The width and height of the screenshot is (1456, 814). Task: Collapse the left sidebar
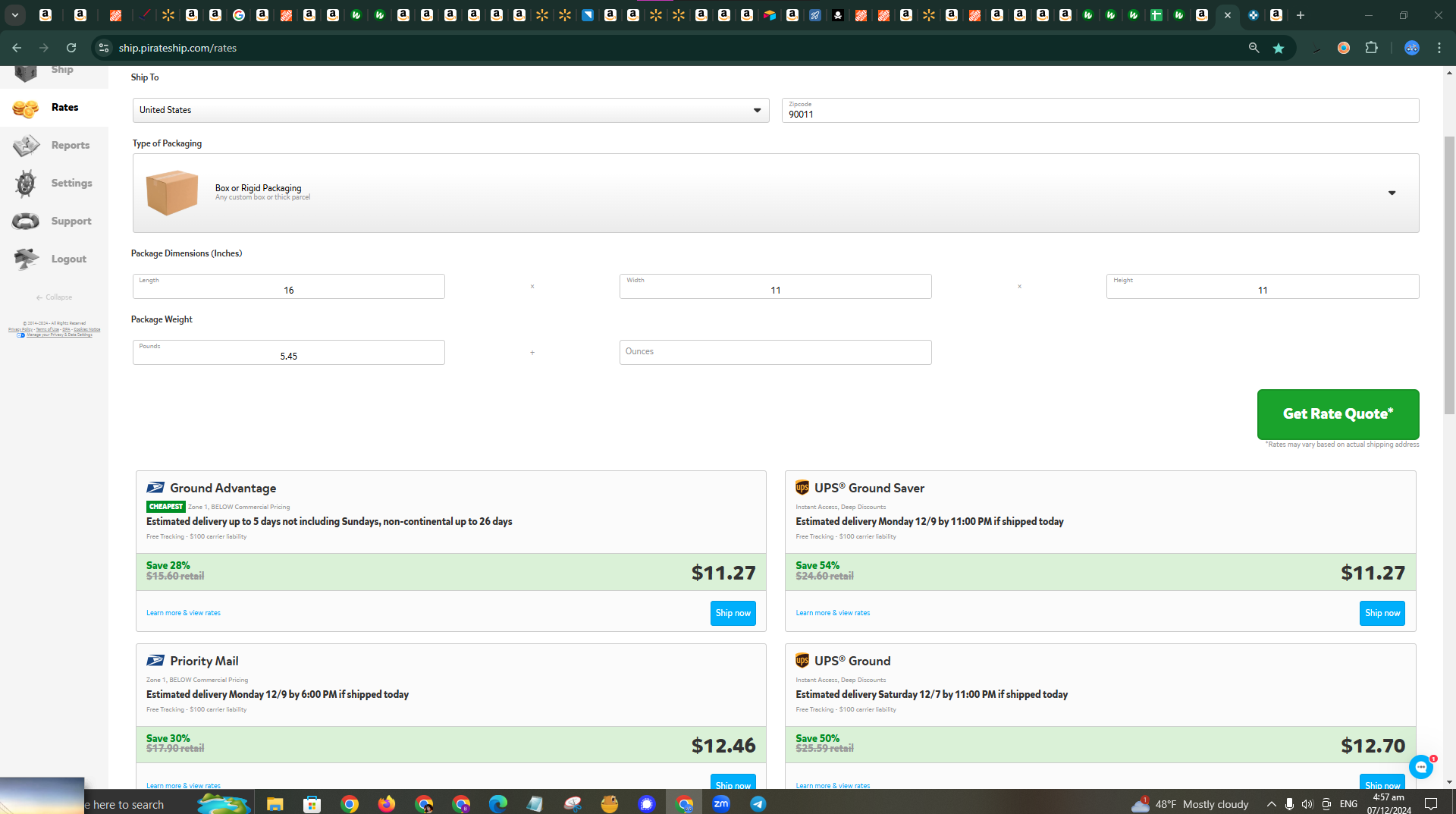click(x=54, y=297)
